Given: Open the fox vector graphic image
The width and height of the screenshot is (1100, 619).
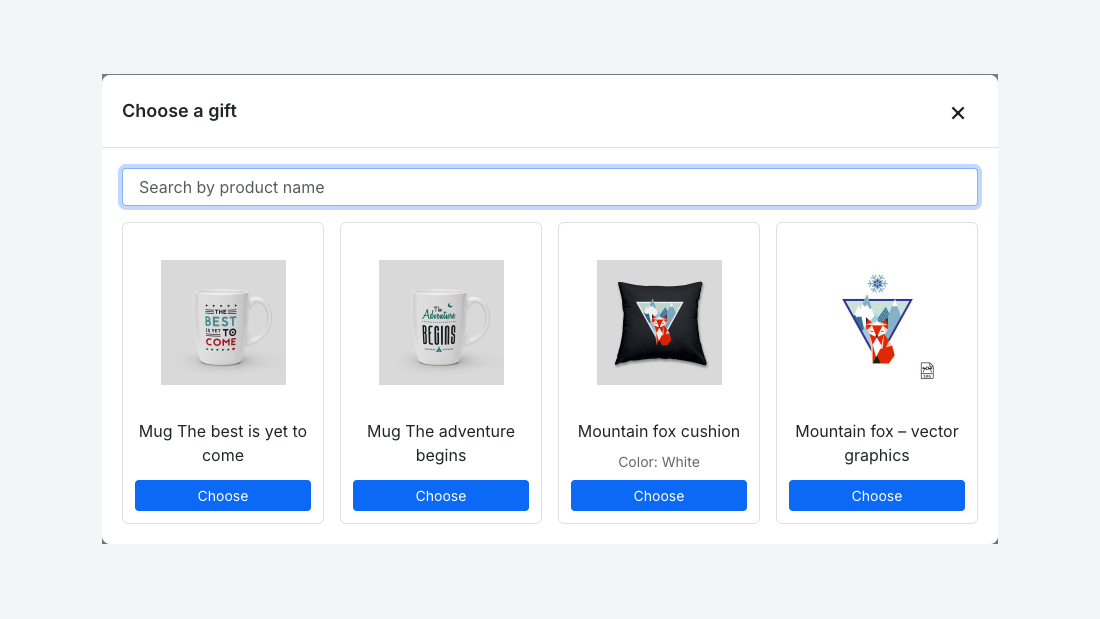Looking at the screenshot, I should click(877, 322).
